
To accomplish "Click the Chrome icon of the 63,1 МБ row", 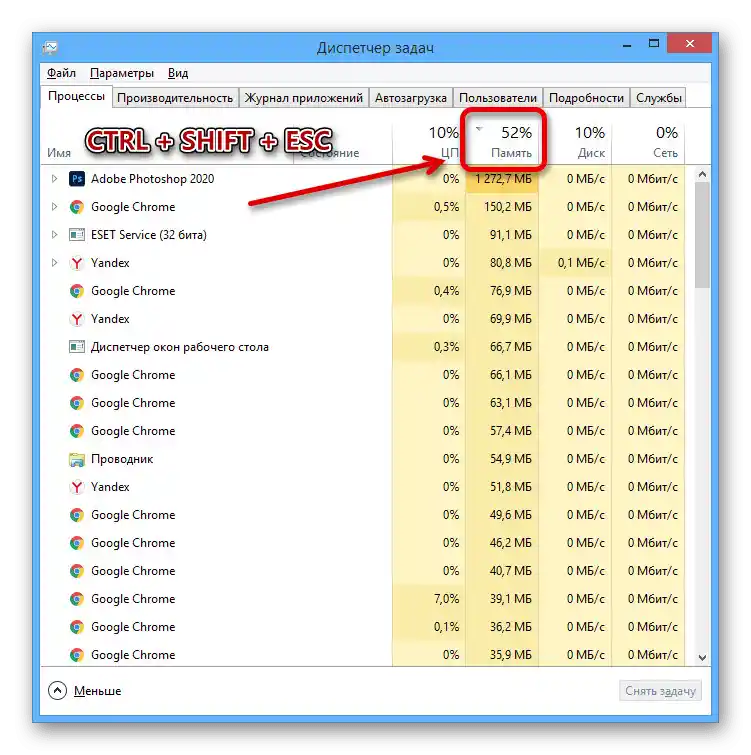I will [77, 403].
